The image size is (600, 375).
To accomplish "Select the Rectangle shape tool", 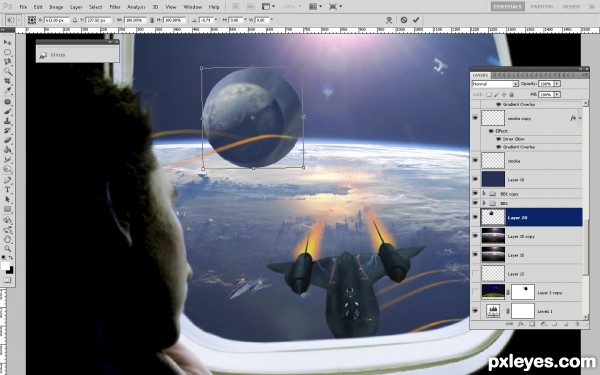I will click(8, 209).
